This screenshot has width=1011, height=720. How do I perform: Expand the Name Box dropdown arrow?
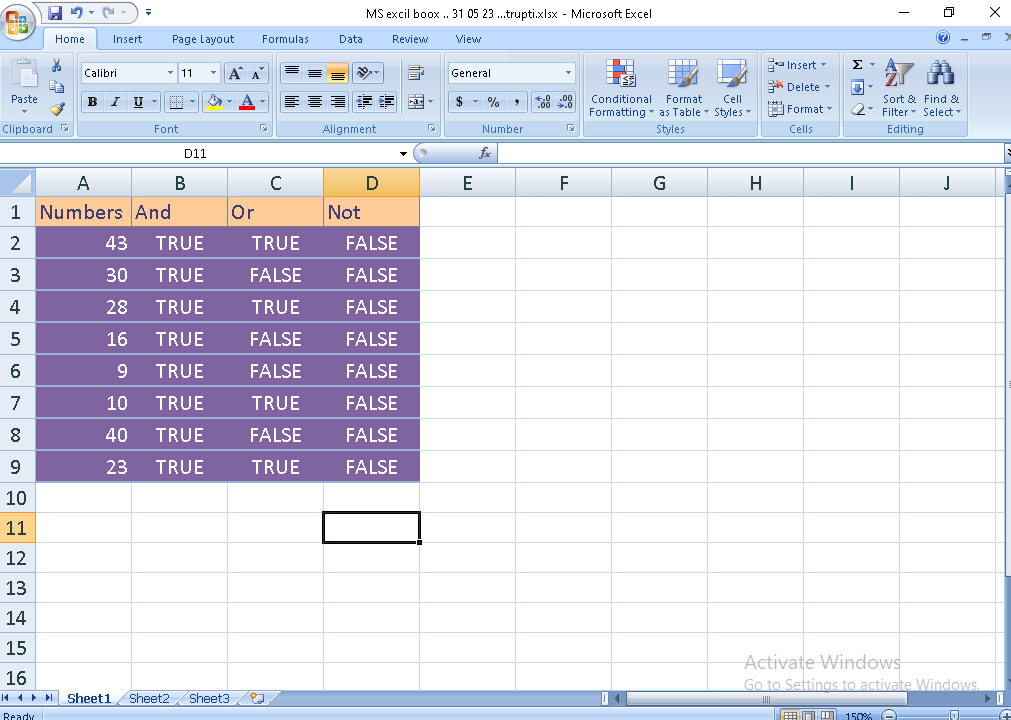pyautogui.click(x=404, y=154)
